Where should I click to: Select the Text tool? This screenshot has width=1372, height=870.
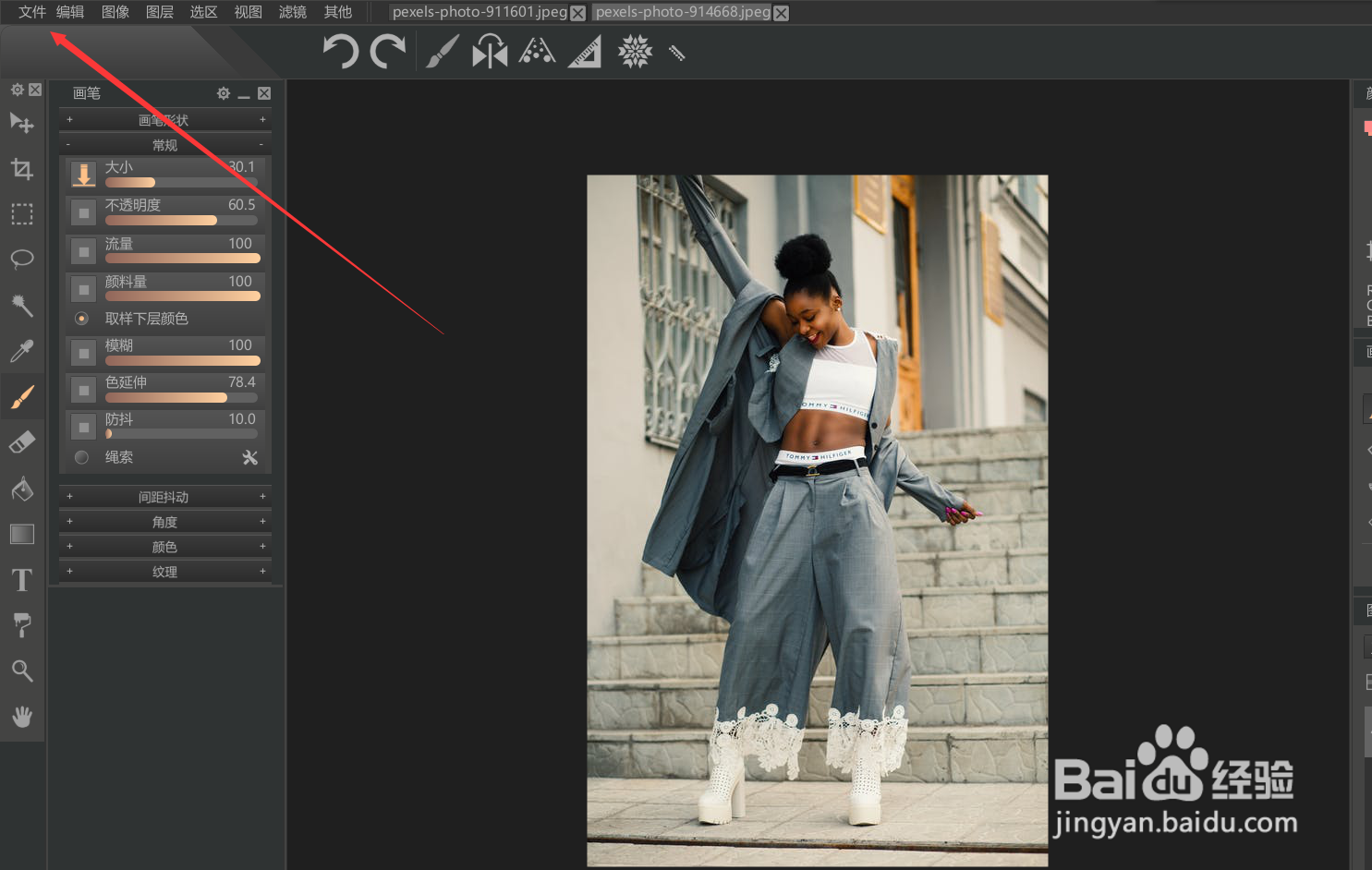(22, 580)
